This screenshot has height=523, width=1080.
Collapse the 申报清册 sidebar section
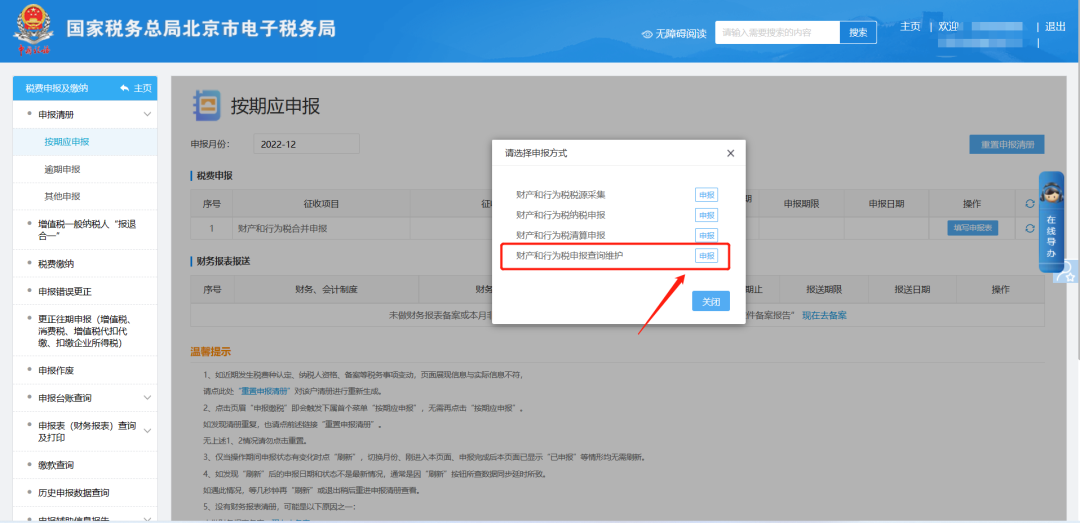point(148,115)
